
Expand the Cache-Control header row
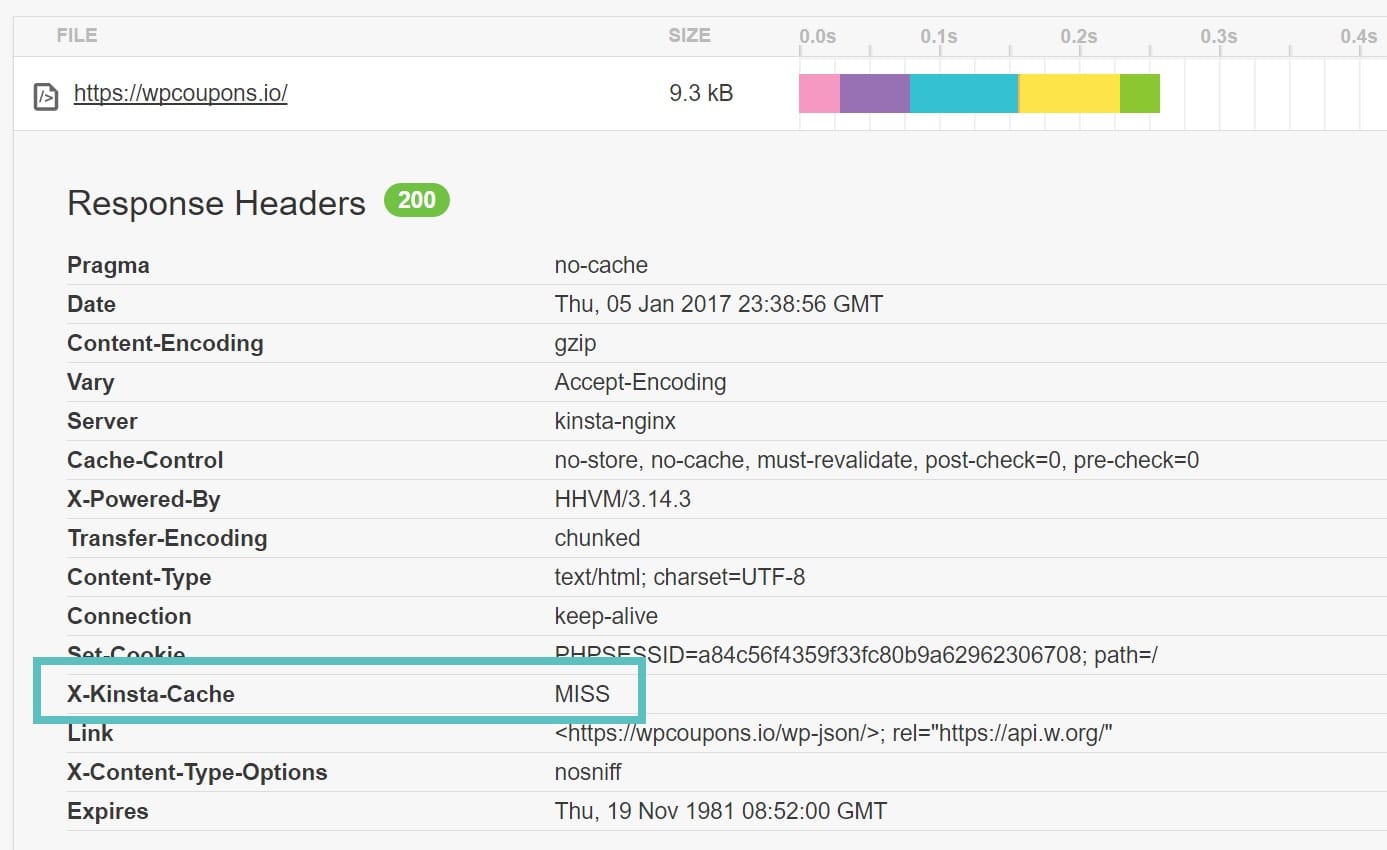point(144,460)
